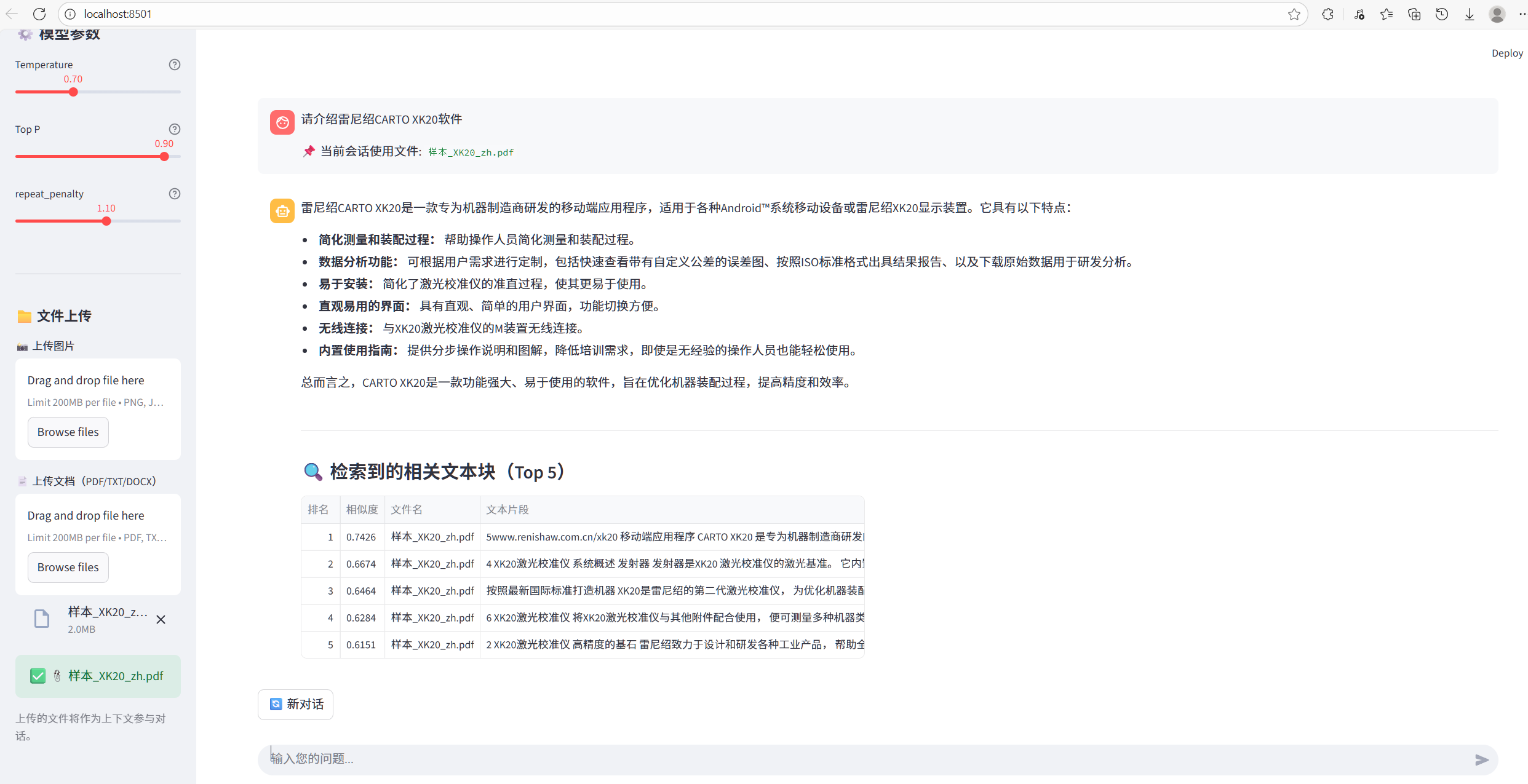Viewport: 1528px width, 784px height.
Task: Select similarity cell 0.6151
Action: click(x=362, y=645)
